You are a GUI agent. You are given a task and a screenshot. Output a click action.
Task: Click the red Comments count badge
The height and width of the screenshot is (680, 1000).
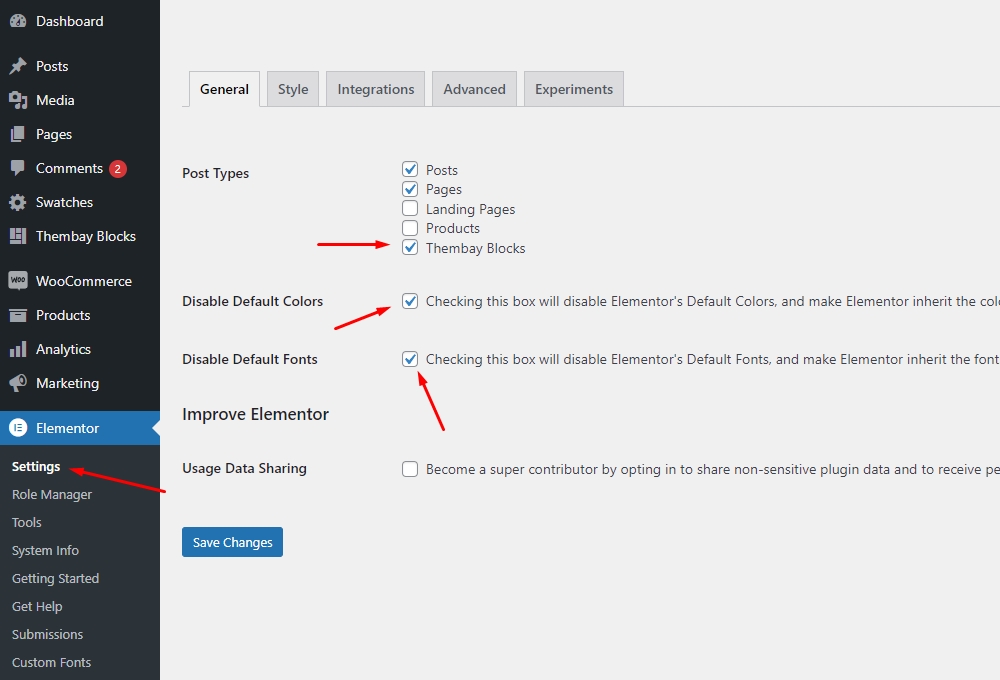(x=118, y=169)
